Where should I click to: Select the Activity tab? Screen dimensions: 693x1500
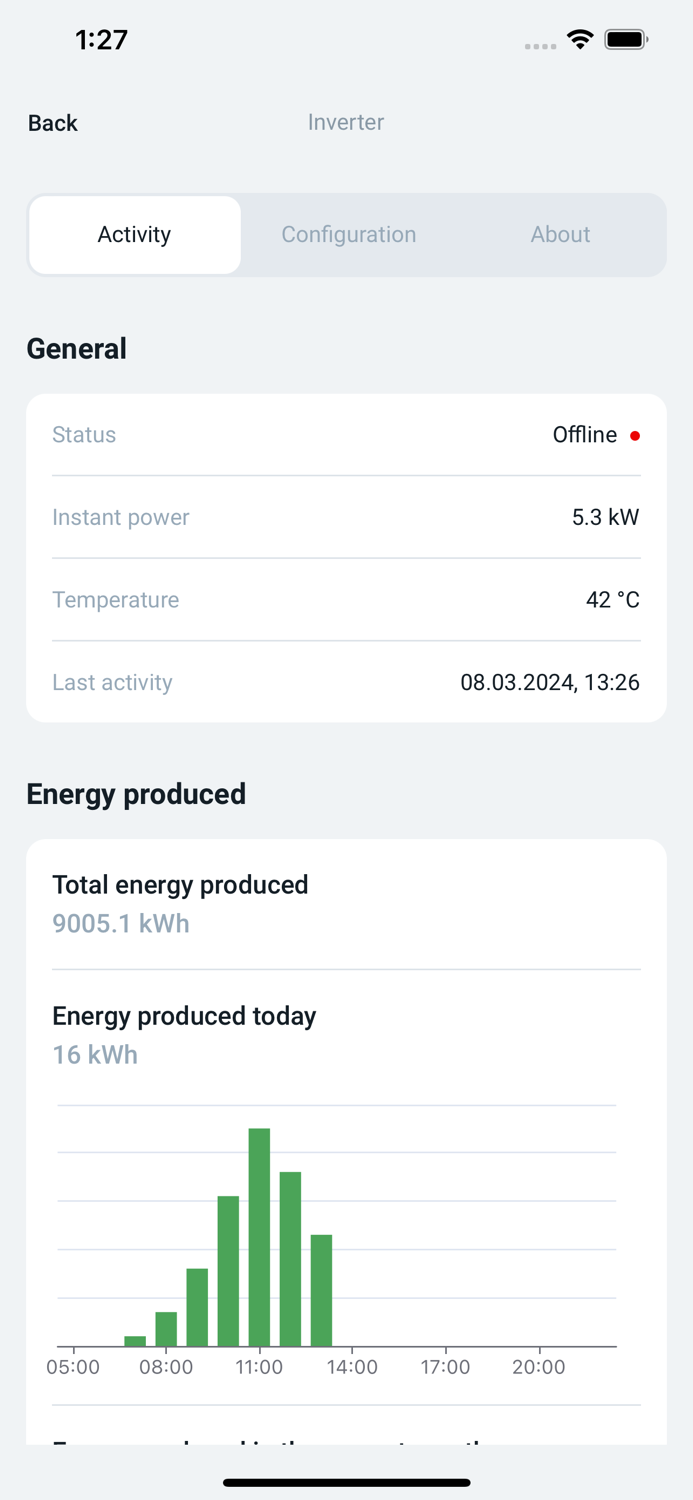click(134, 234)
